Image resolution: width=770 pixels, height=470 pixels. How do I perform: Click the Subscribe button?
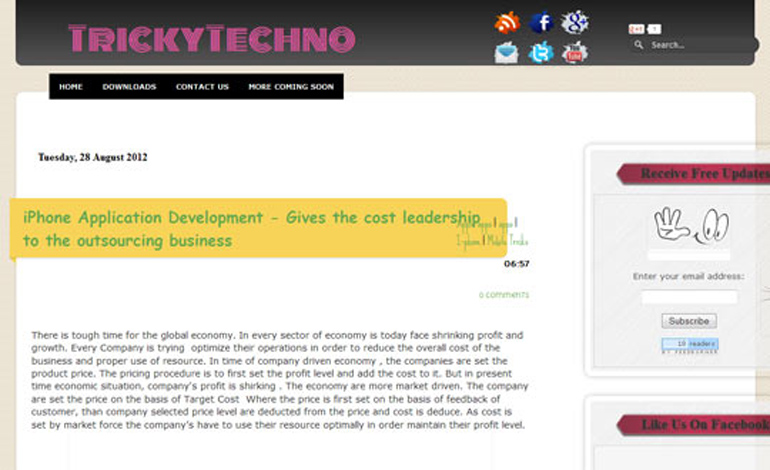689,321
